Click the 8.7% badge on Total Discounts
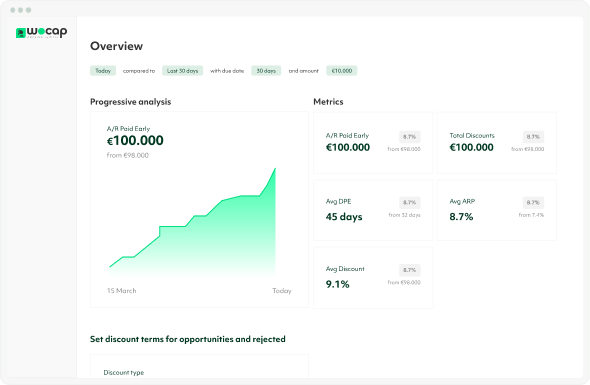Screen dimensions: 590x385 coord(533,137)
